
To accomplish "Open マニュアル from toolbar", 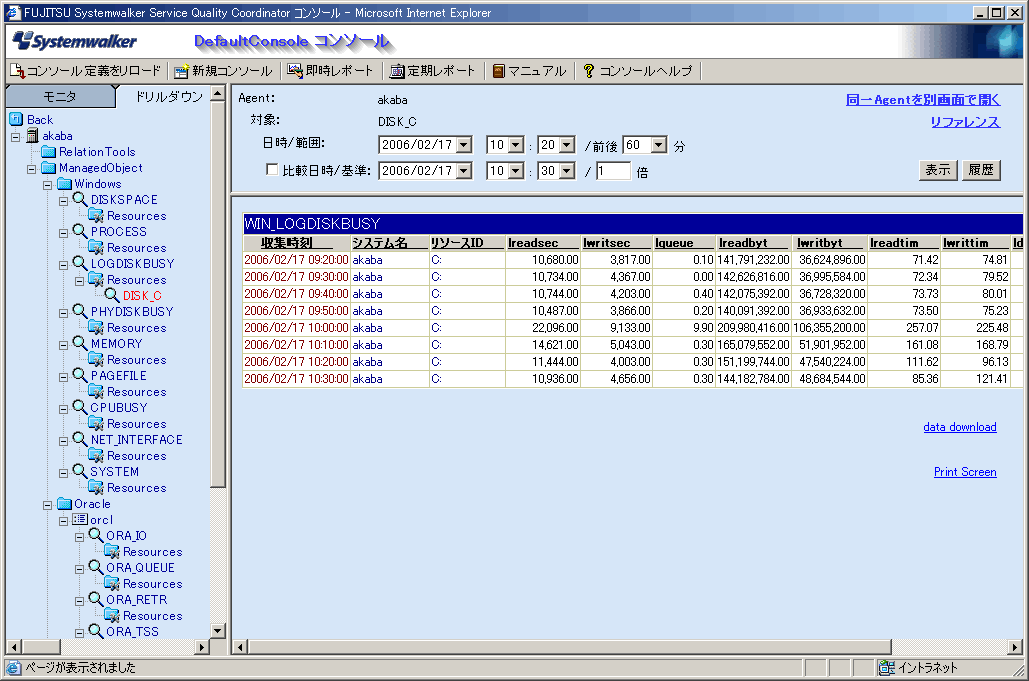I will 530,71.
